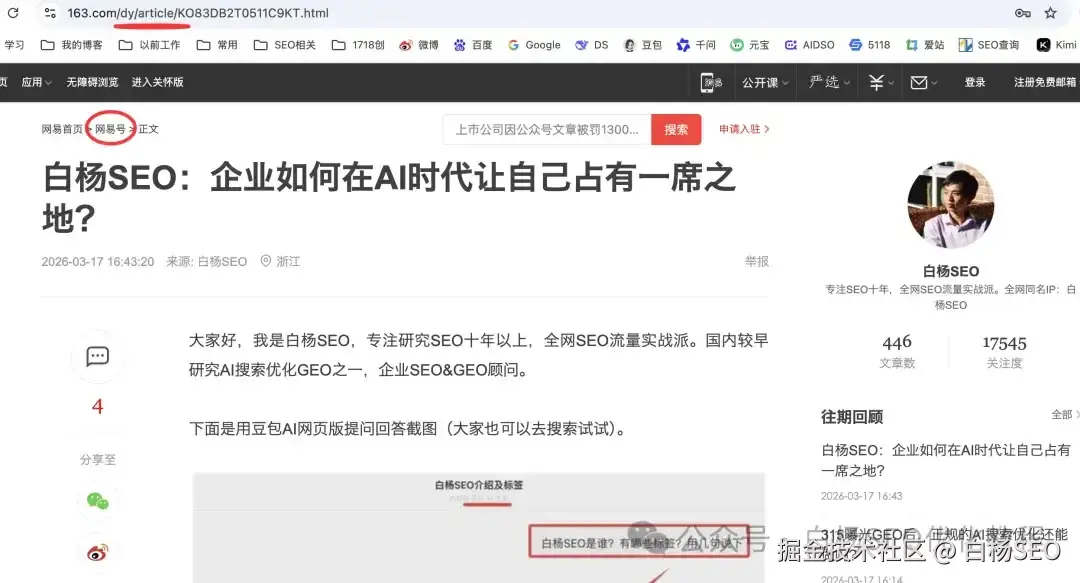This screenshot has height=583, width=1080.
Task: Click the 446 文章数 count
Action: 897,351
